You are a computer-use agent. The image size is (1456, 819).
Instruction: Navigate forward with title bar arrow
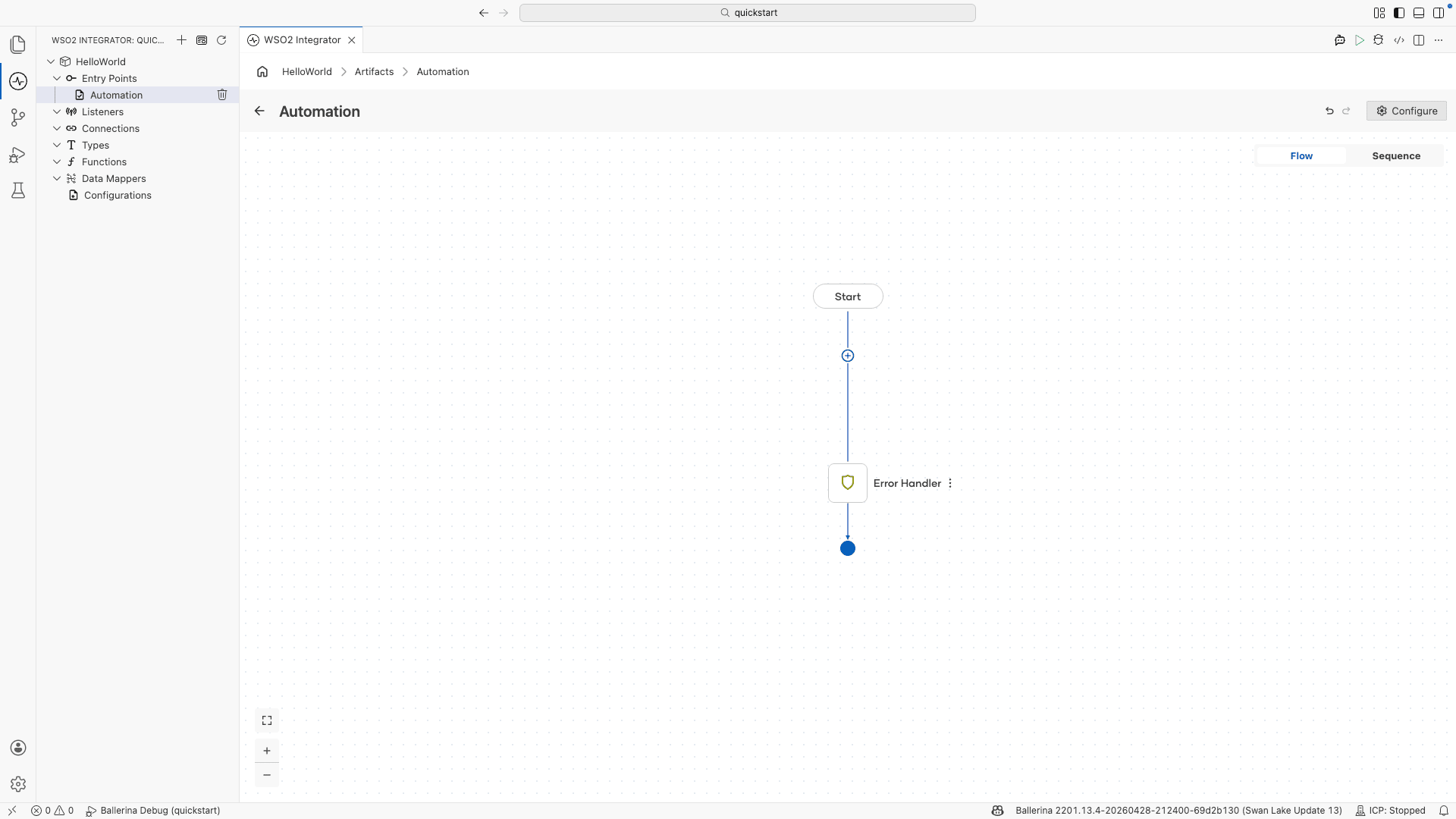pyautogui.click(x=504, y=13)
